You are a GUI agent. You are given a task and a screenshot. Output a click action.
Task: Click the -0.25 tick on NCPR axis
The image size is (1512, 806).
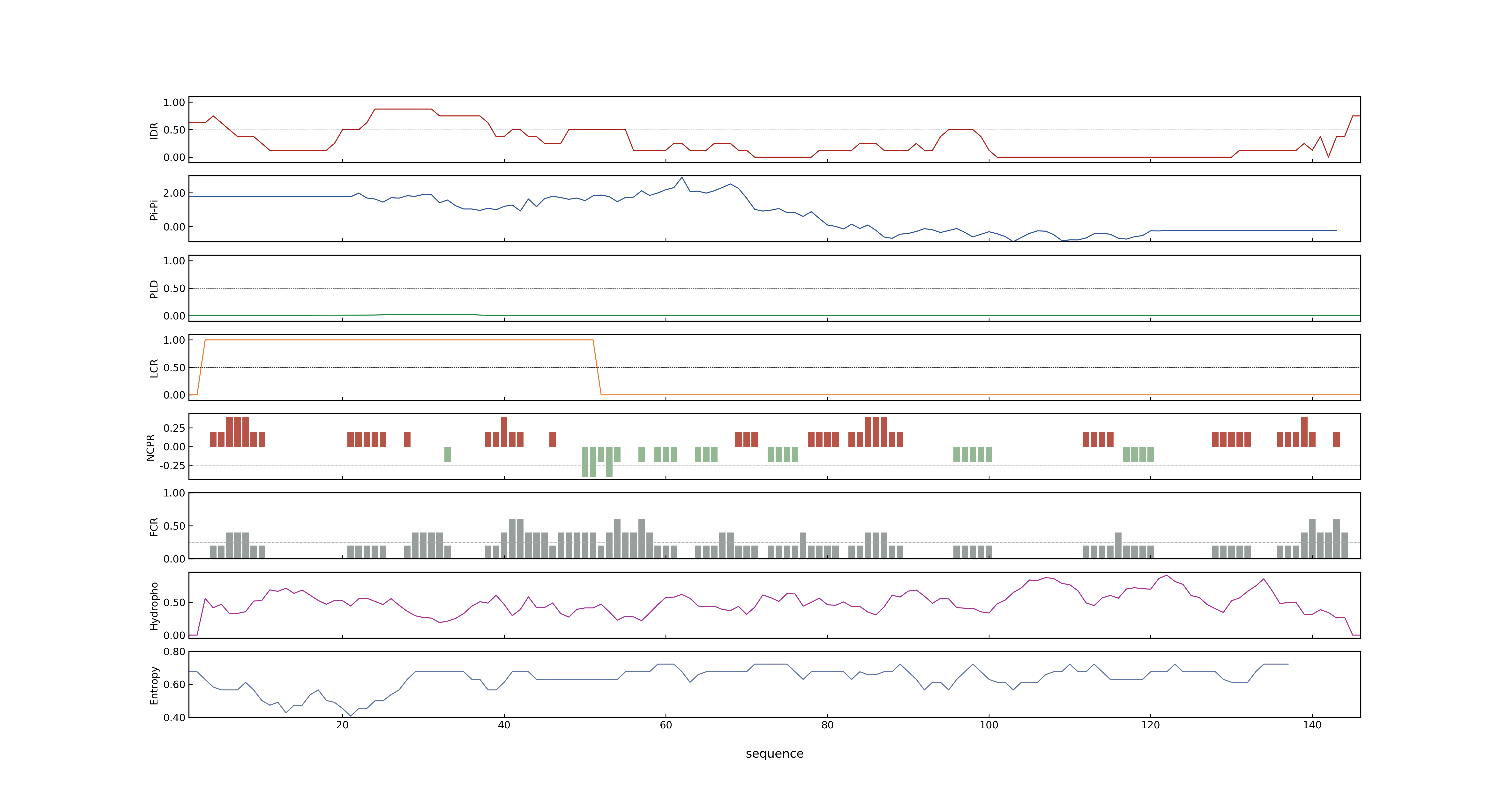[x=172, y=466]
